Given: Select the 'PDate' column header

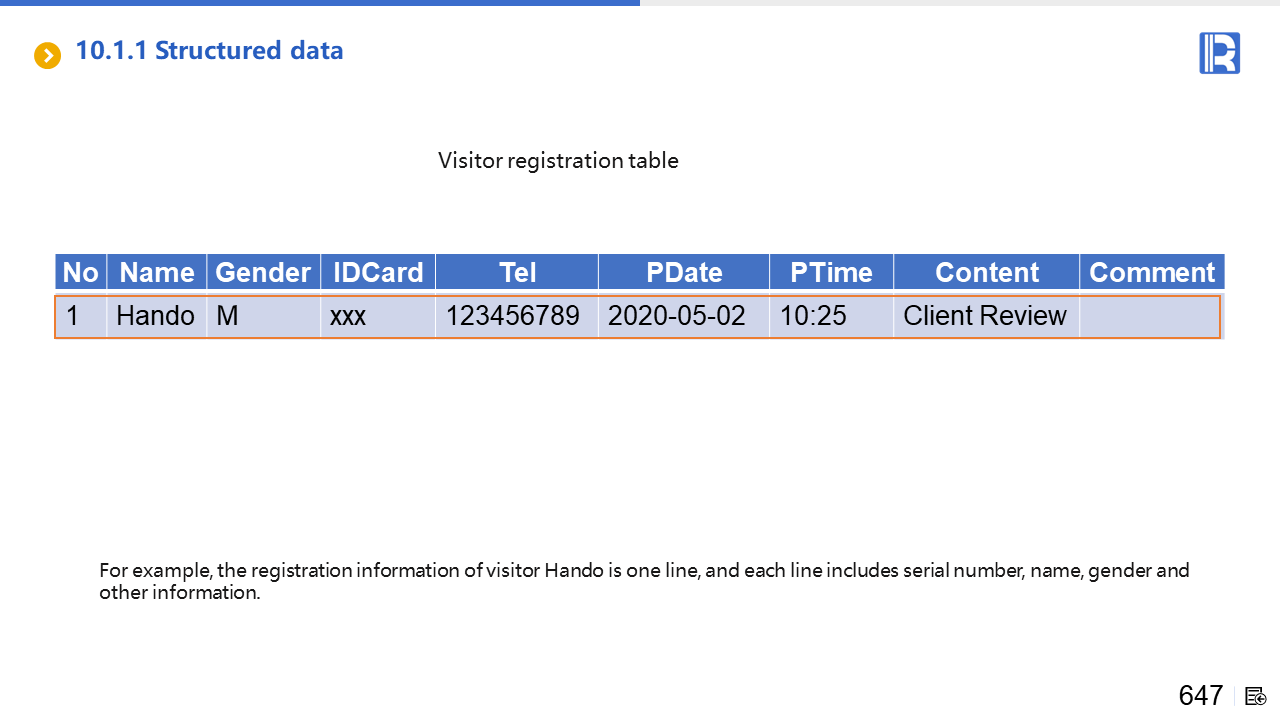Looking at the screenshot, I should [x=684, y=273].
